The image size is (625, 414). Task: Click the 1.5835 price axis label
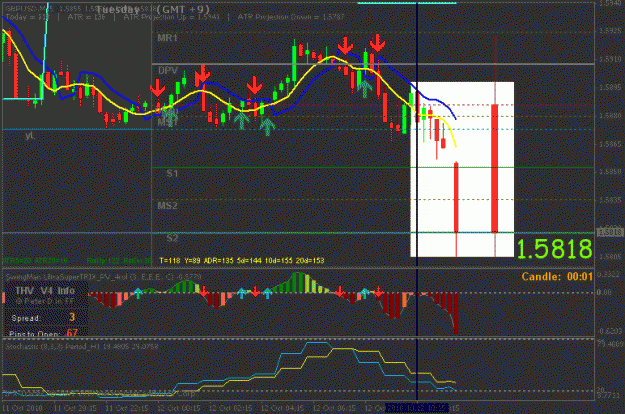click(x=610, y=200)
